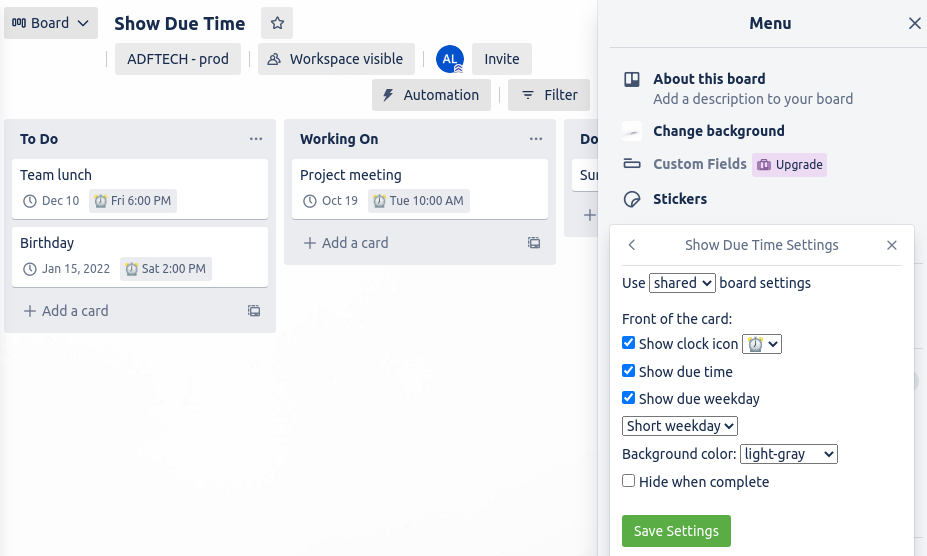This screenshot has width=927, height=556.
Task: Toggle Show due time checkbox
Action: pos(628,370)
